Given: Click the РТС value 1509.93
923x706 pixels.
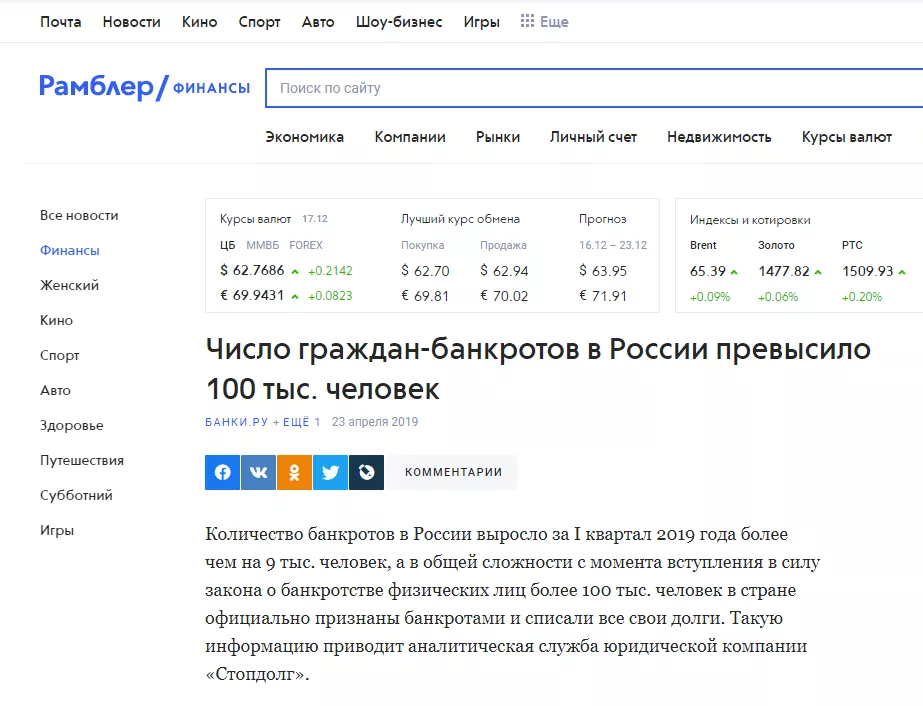Looking at the screenshot, I should (x=868, y=271).
